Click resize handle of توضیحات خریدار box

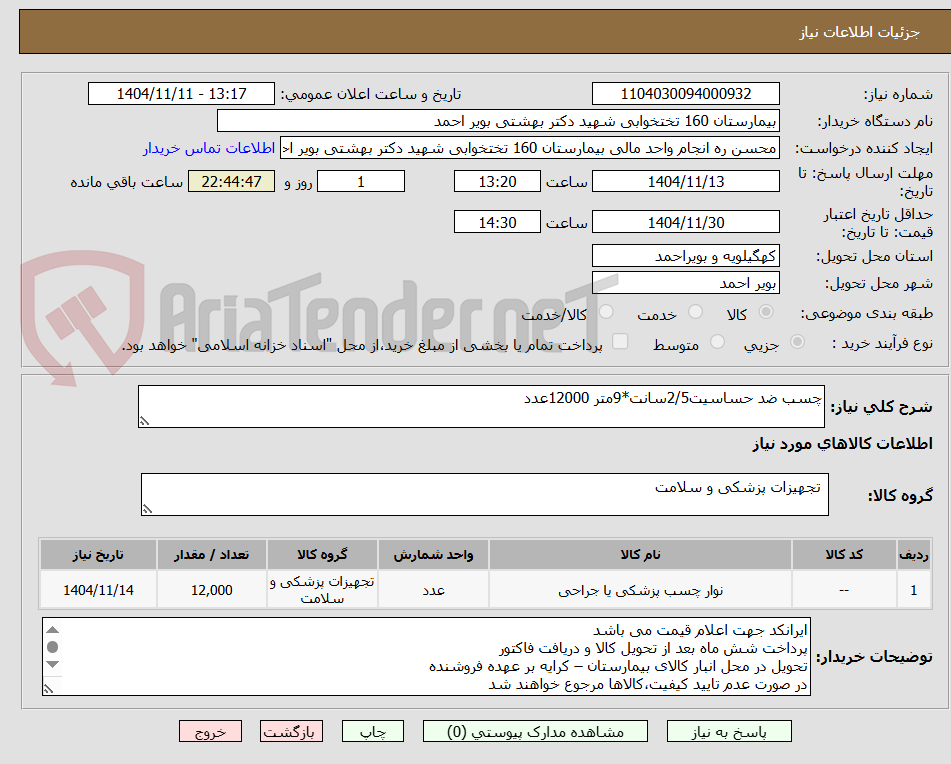tap(49, 688)
